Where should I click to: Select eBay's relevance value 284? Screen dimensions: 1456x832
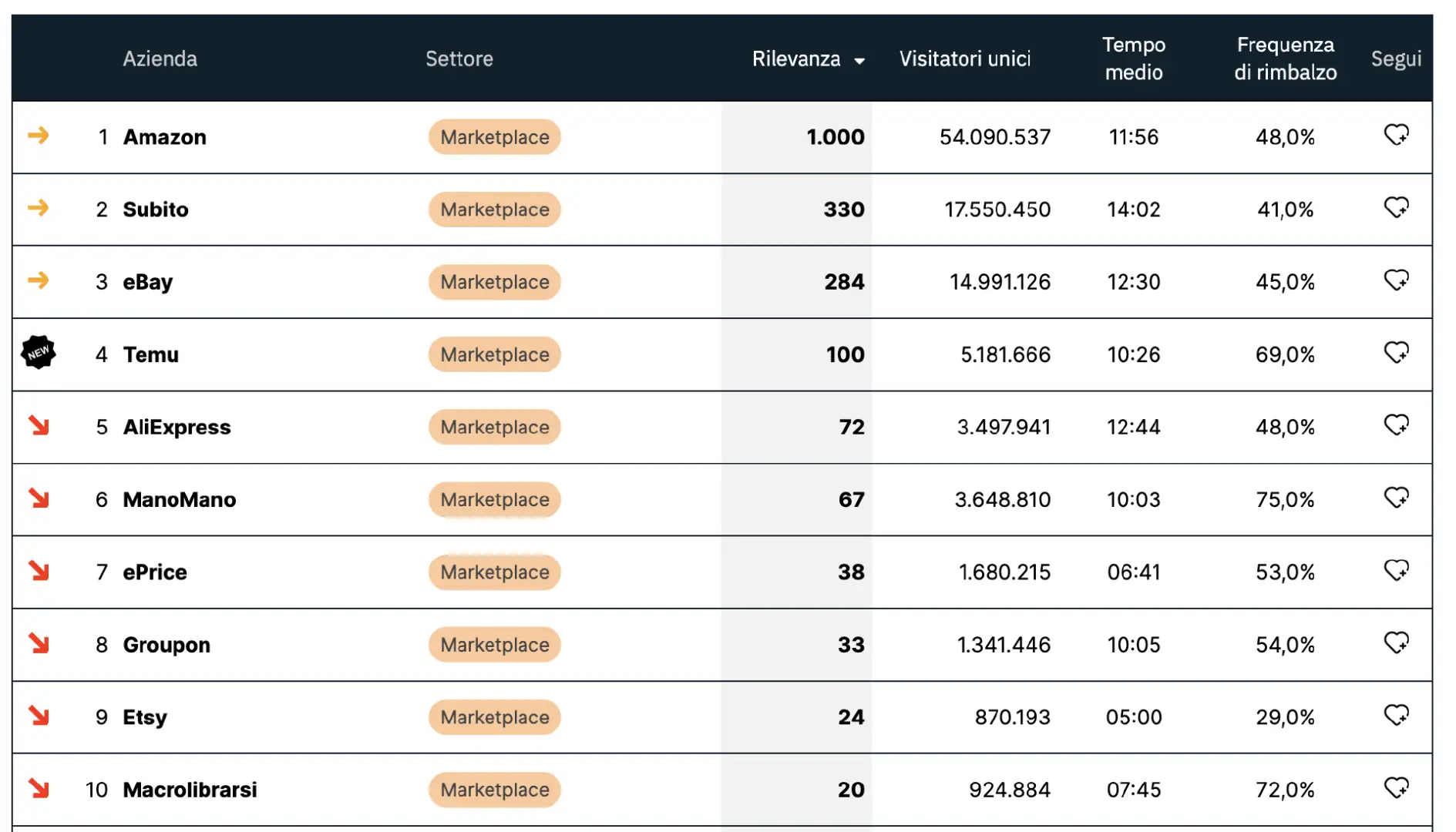pos(844,282)
